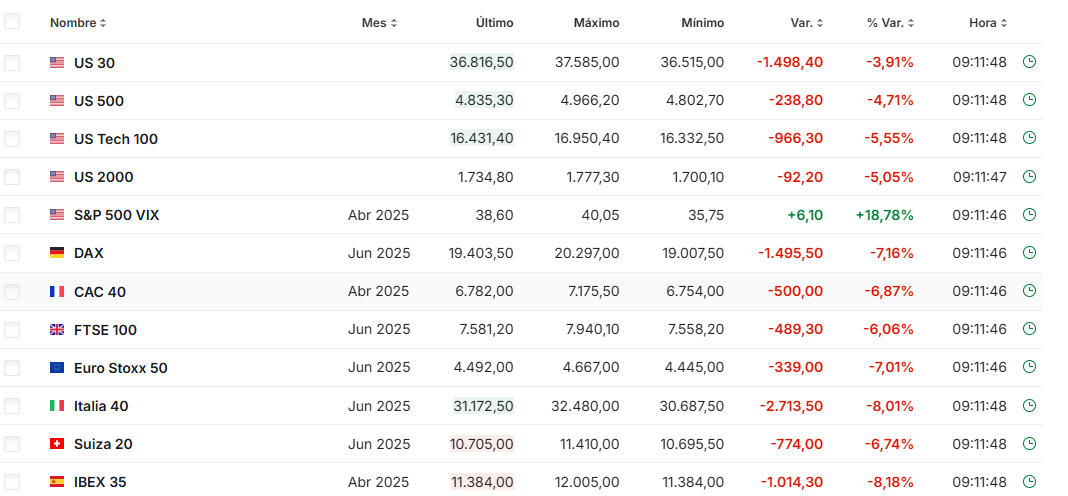Sort the table by Nombre column
Image resolution: width=1068 pixels, height=496 pixels.
pos(78,23)
